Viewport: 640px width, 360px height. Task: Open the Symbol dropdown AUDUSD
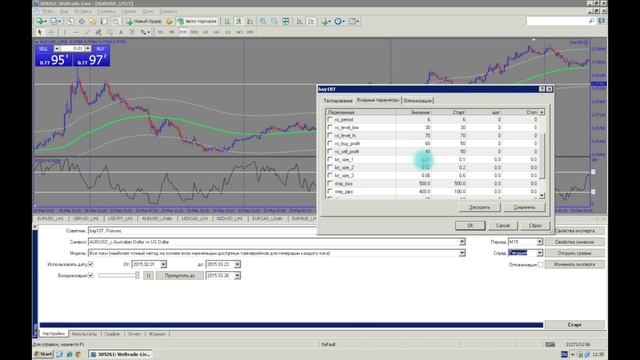tap(462, 242)
